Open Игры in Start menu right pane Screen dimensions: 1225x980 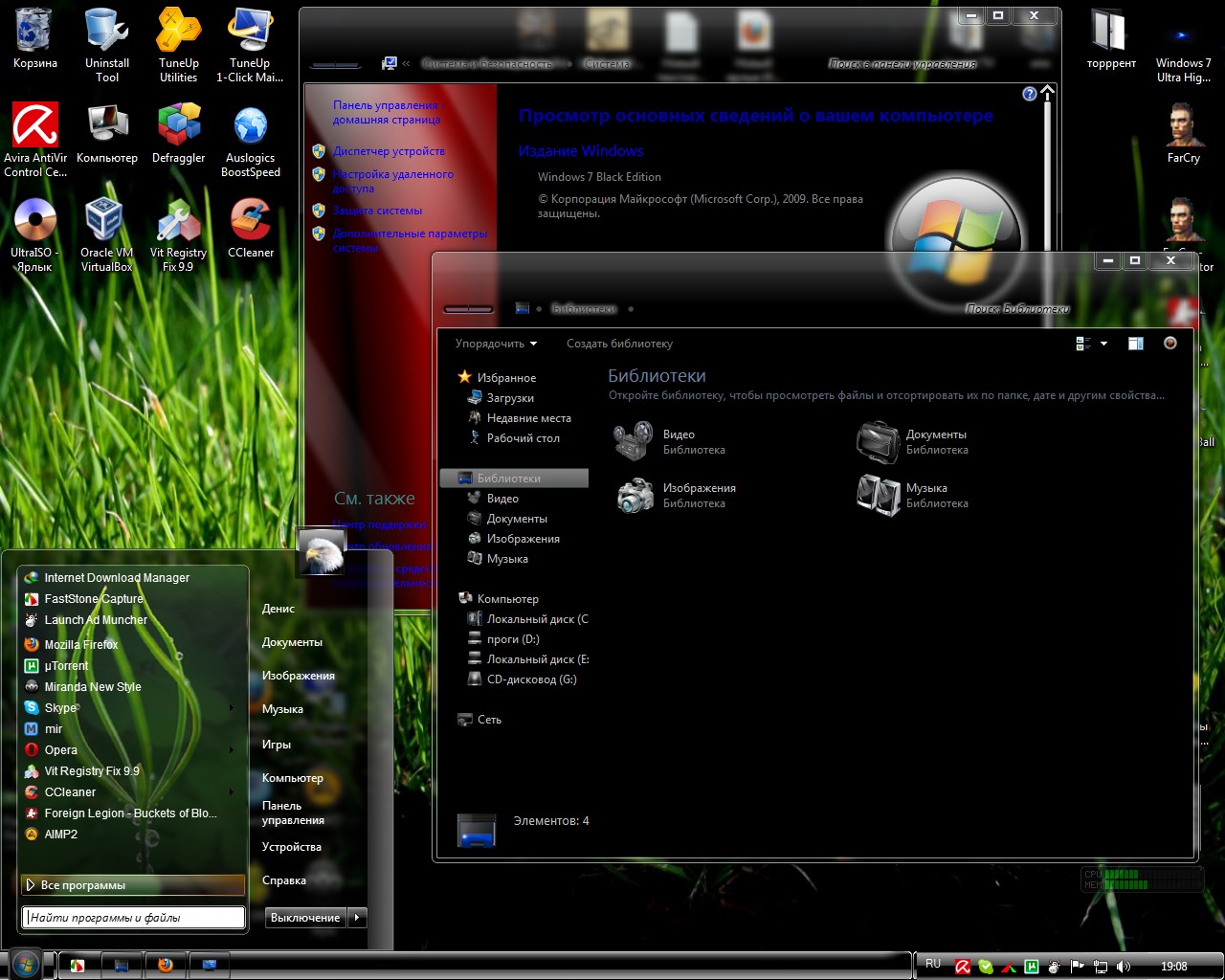277,745
